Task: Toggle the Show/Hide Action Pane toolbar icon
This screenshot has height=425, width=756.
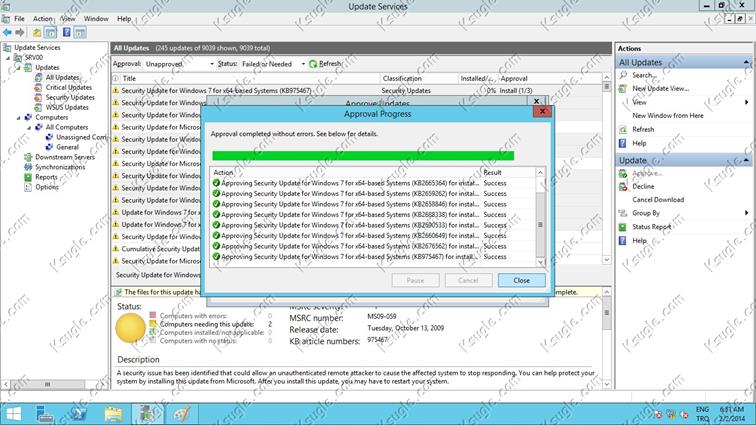Action: click(81, 32)
